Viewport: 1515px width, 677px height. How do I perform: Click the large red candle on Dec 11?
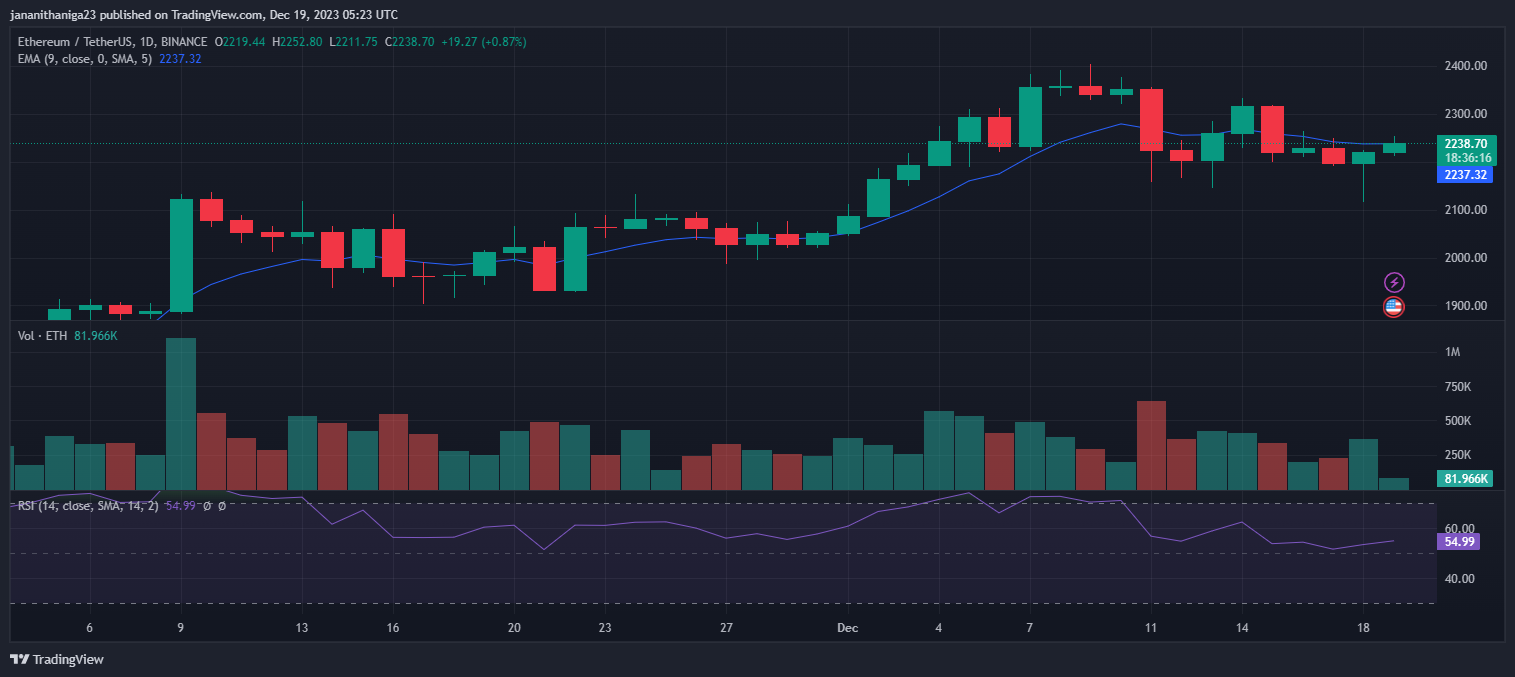click(x=1151, y=120)
